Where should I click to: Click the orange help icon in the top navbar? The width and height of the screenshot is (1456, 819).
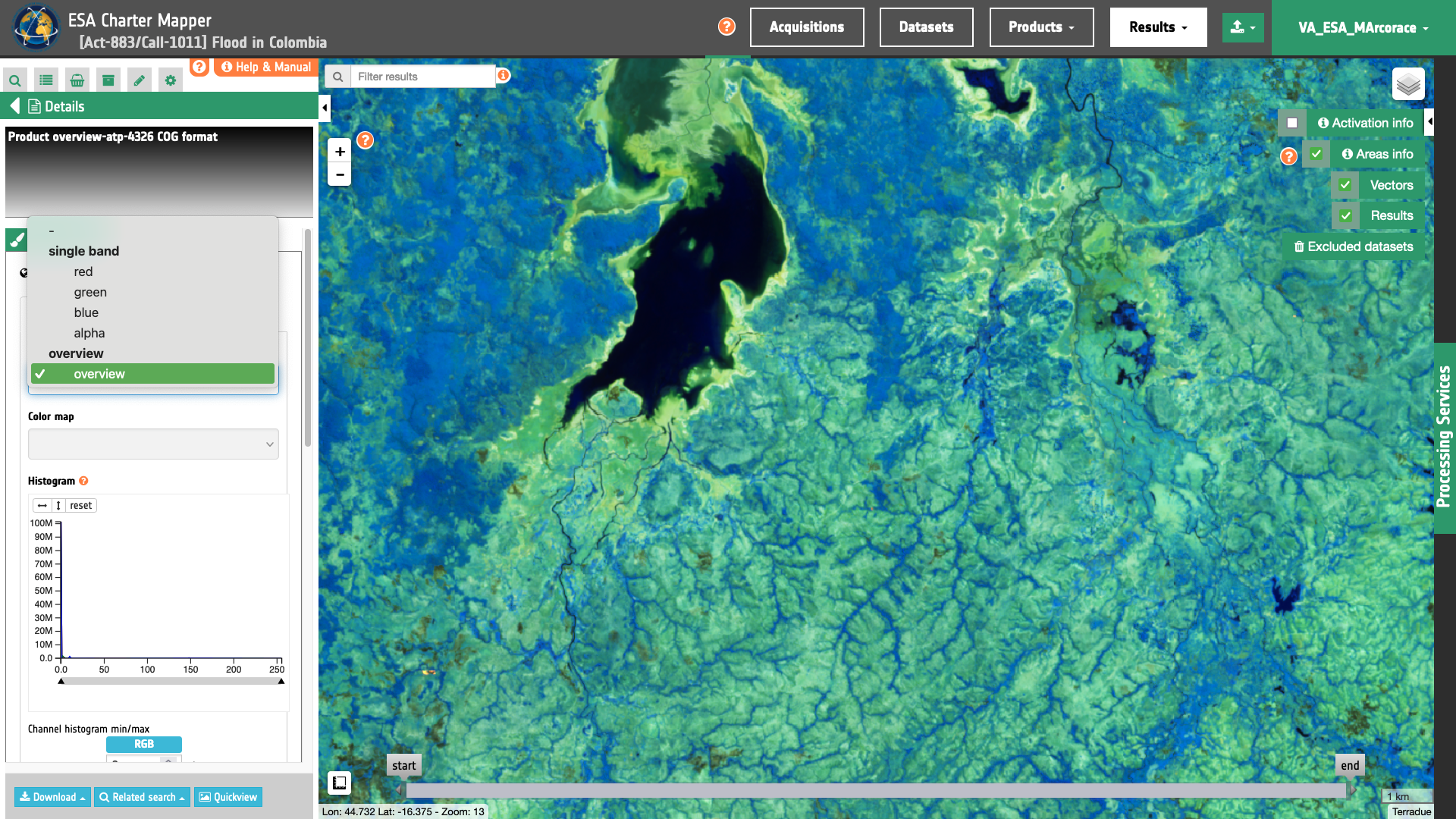pos(726,27)
